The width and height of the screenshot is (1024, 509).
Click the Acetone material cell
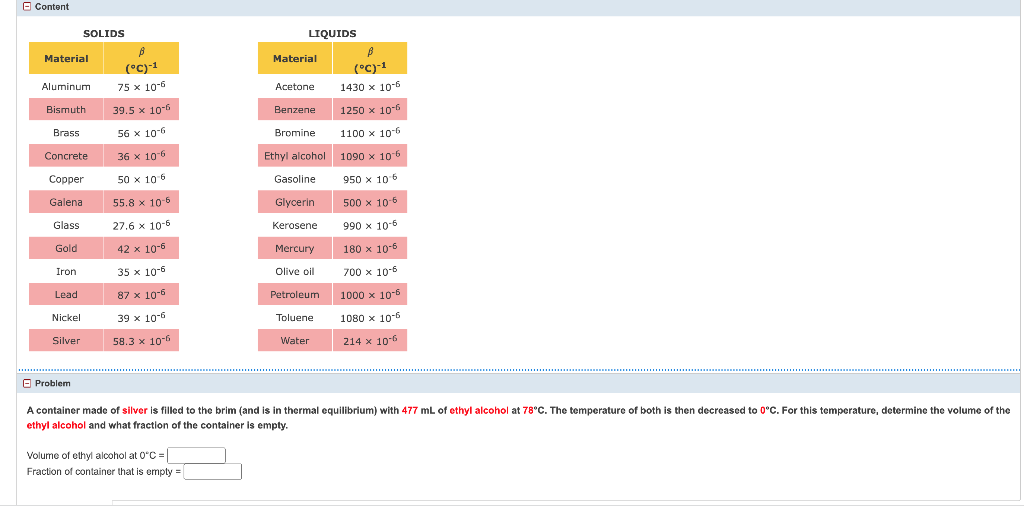click(x=295, y=87)
